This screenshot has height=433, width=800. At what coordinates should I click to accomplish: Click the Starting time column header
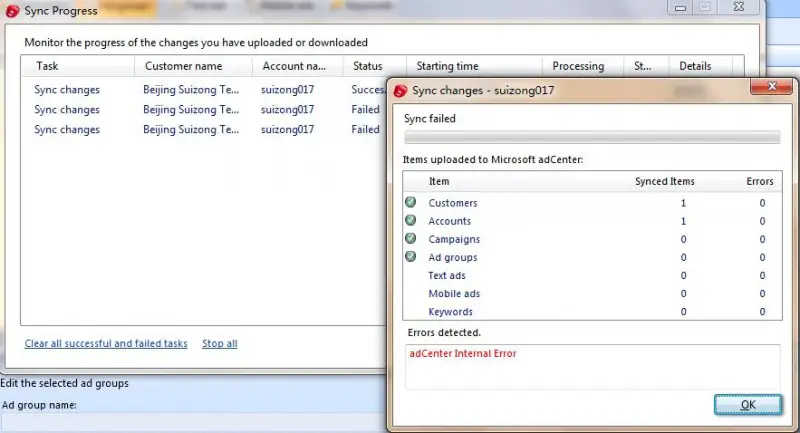pyautogui.click(x=474, y=66)
